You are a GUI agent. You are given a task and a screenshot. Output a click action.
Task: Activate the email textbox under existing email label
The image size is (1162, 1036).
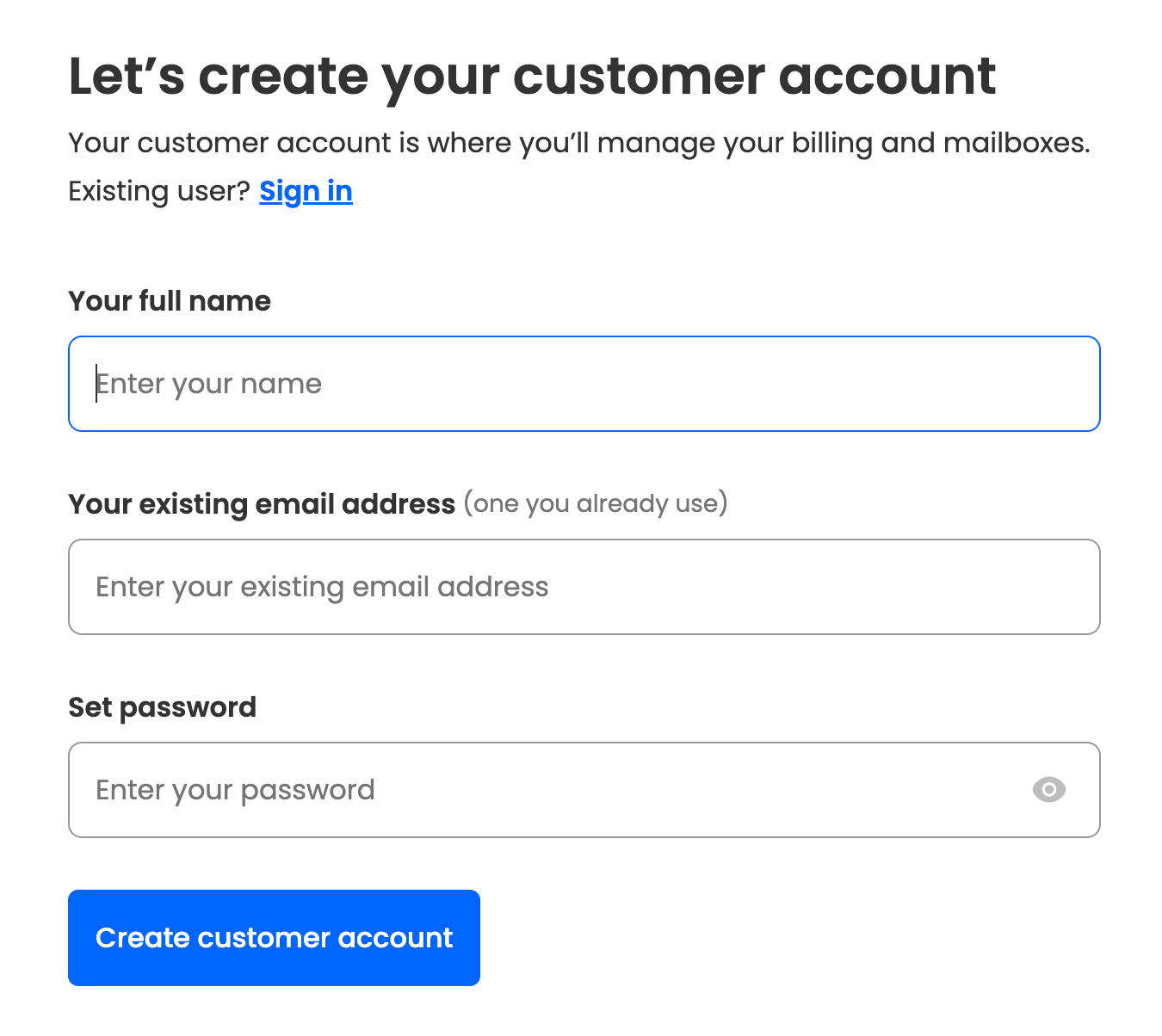tap(584, 587)
